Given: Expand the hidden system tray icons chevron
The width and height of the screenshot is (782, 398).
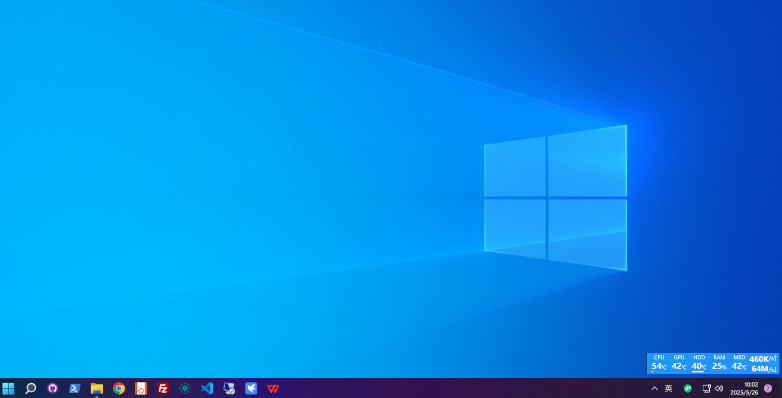Looking at the screenshot, I should [654, 389].
